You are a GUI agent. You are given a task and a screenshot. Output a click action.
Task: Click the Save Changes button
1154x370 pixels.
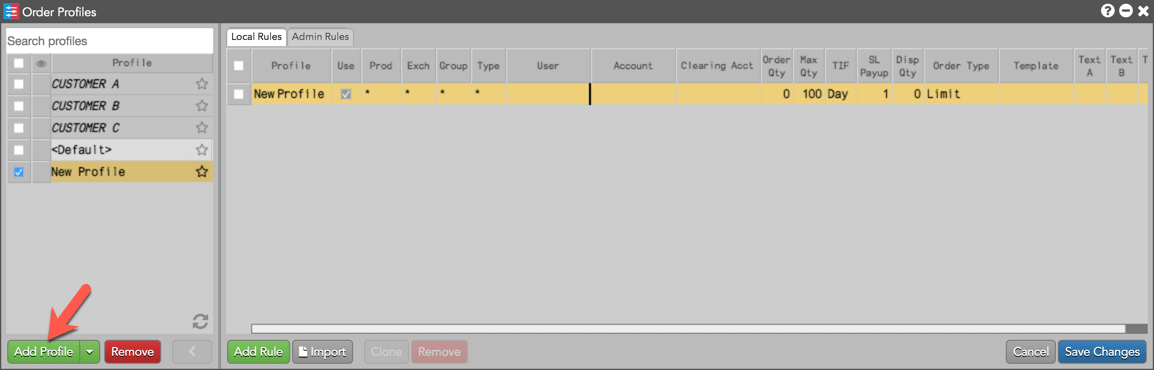pyautogui.click(x=1102, y=352)
